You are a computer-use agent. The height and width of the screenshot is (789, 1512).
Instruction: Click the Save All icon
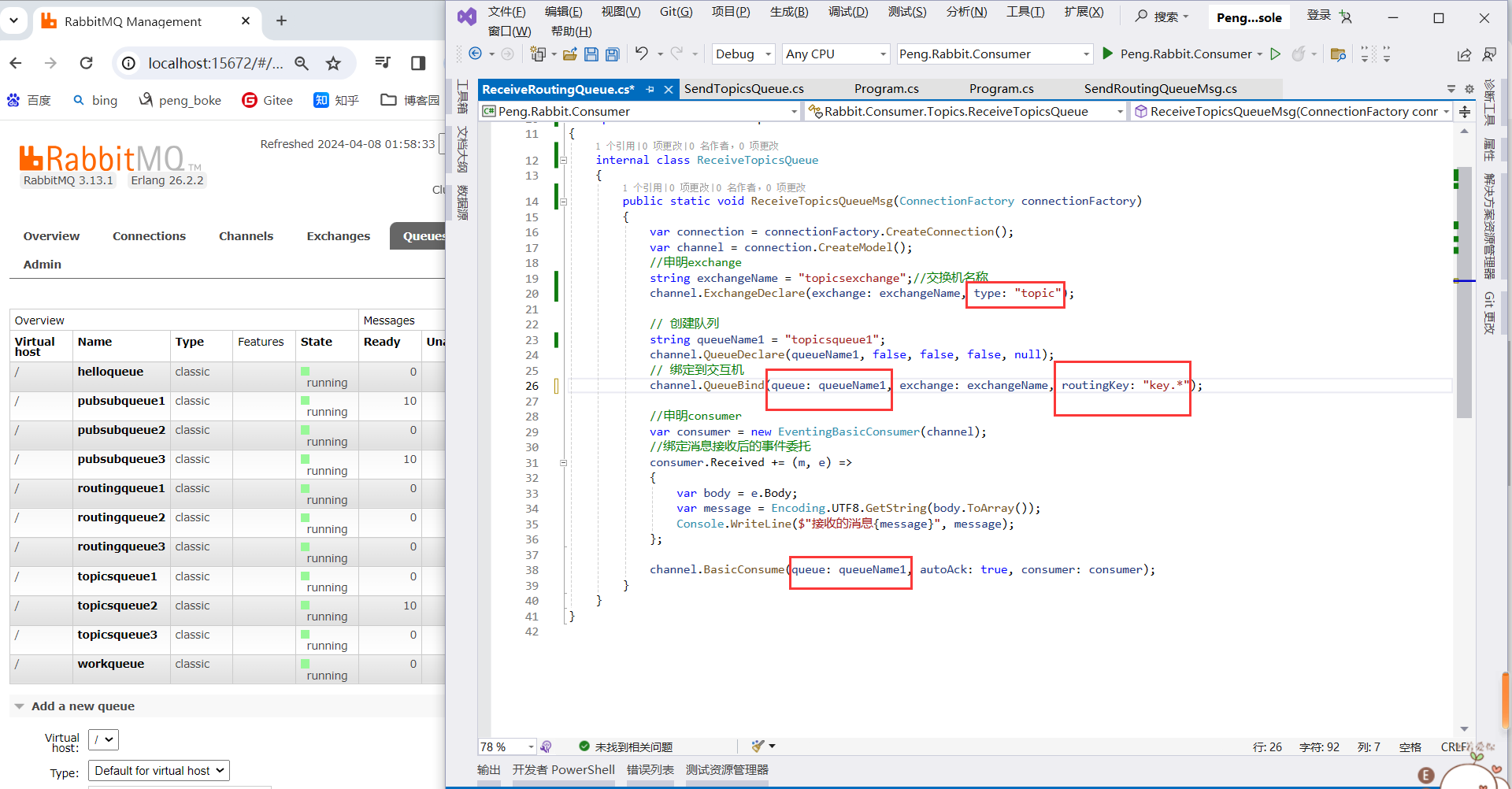pyautogui.click(x=612, y=54)
